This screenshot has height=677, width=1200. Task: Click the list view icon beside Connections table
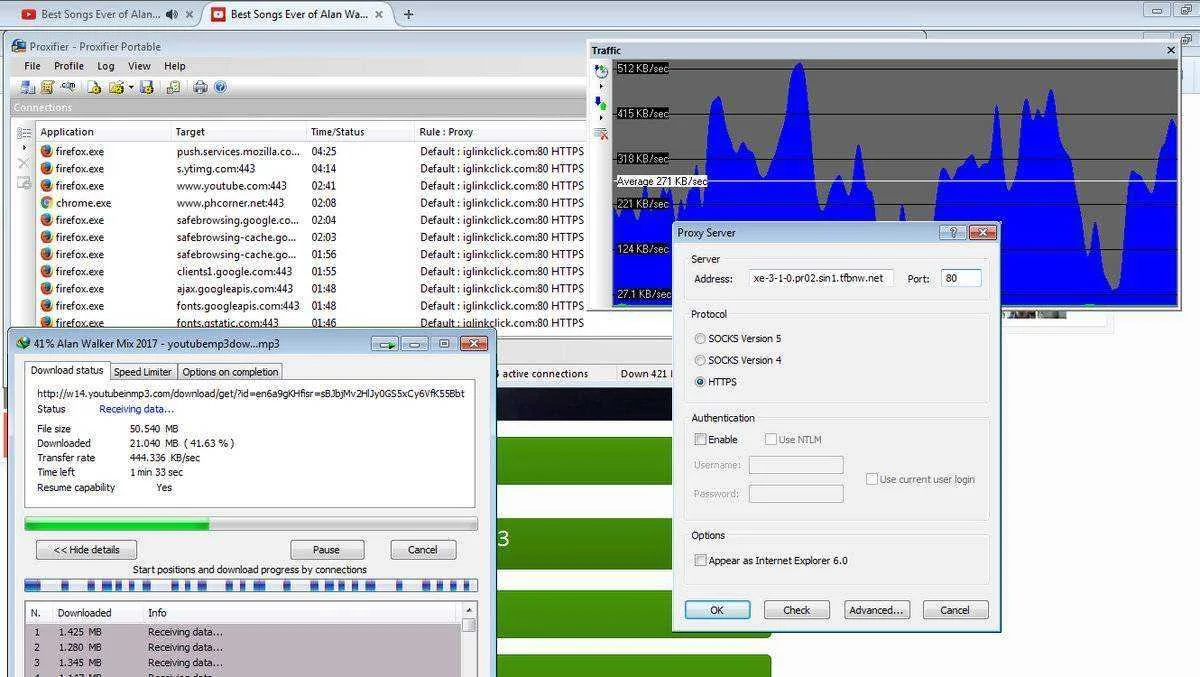pyautogui.click(x=24, y=132)
